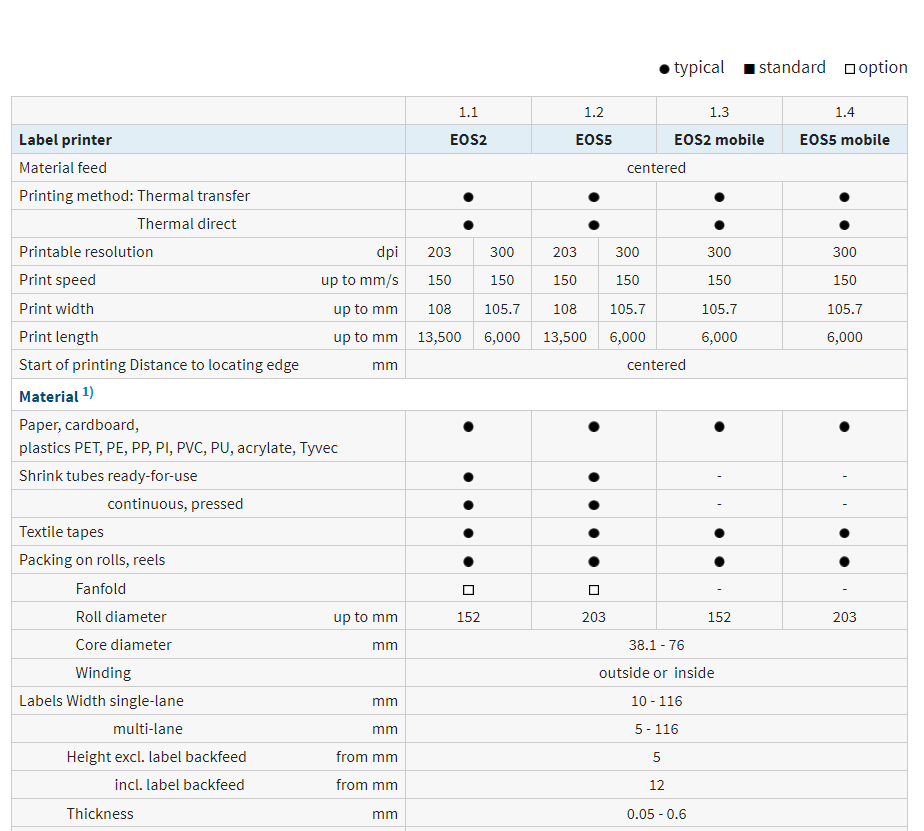Viewport: 924px width, 831px height.
Task: Click the "EOS5 mobile" column header
Action: 844,140
